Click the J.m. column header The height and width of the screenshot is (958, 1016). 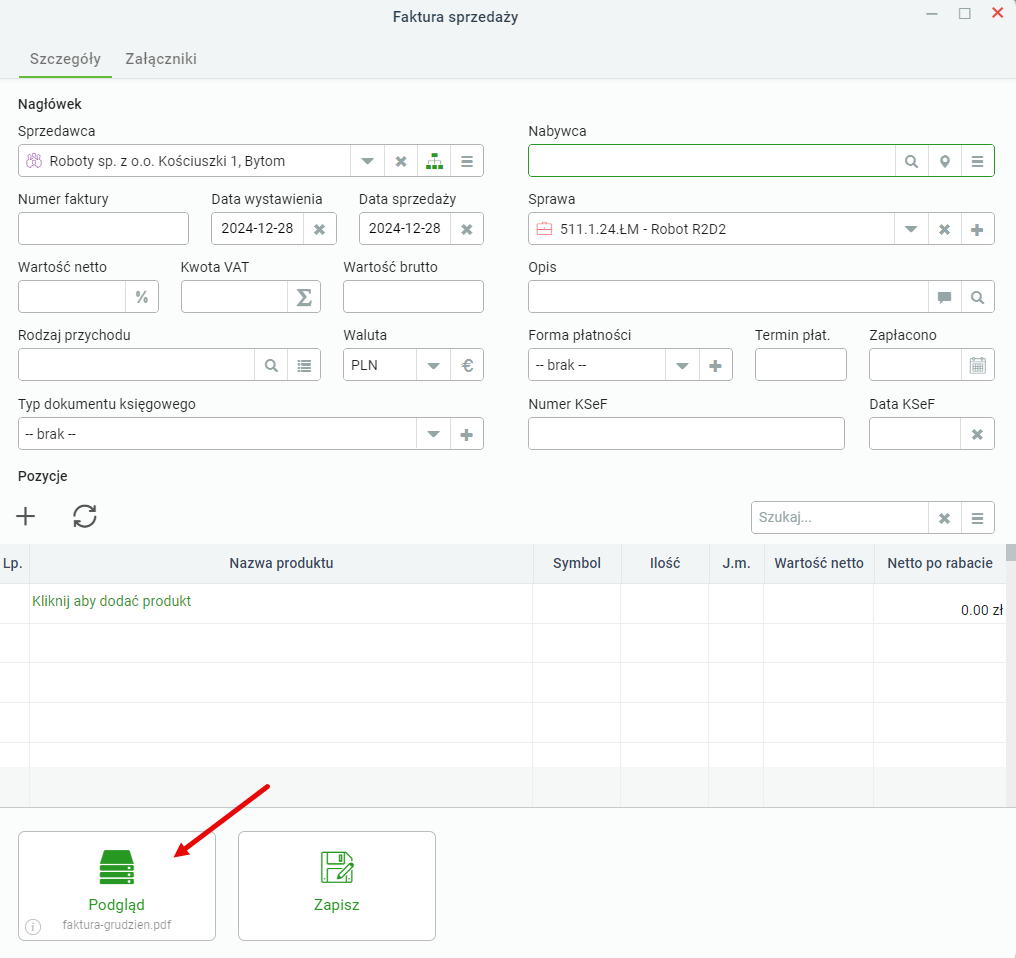point(737,563)
